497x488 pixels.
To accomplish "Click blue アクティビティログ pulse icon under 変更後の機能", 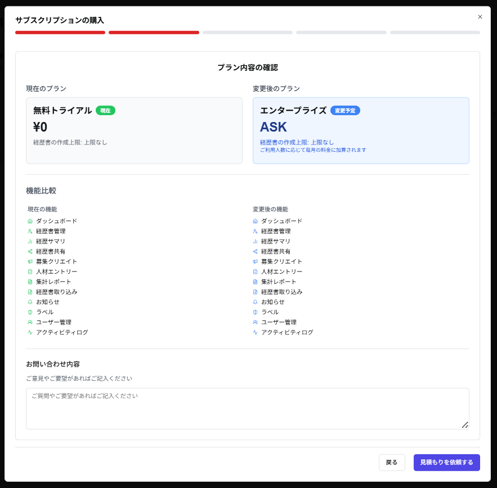I will pyautogui.click(x=255, y=332).
